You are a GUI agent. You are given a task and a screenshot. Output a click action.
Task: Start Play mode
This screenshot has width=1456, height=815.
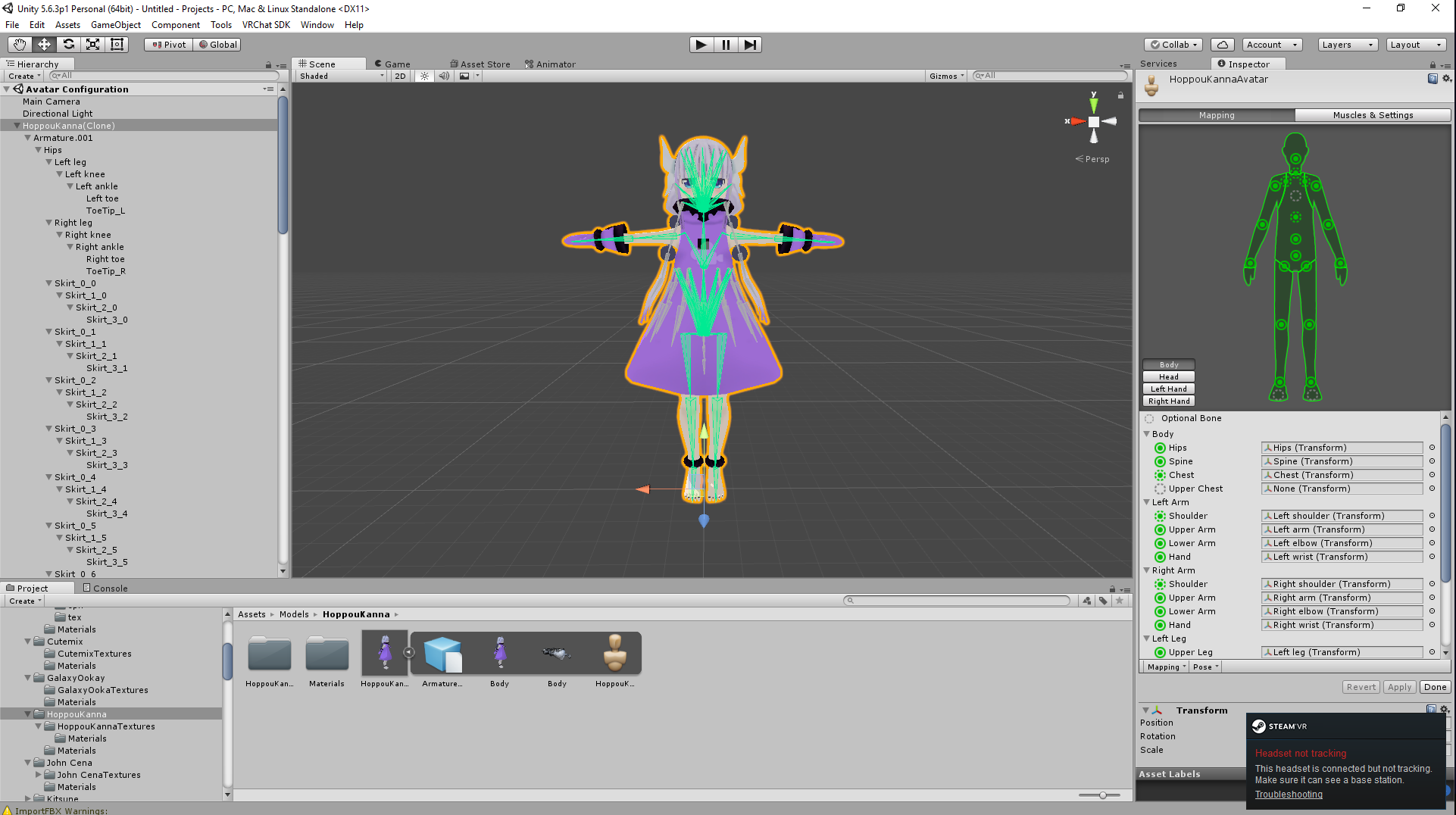click(x=701, y=45)
